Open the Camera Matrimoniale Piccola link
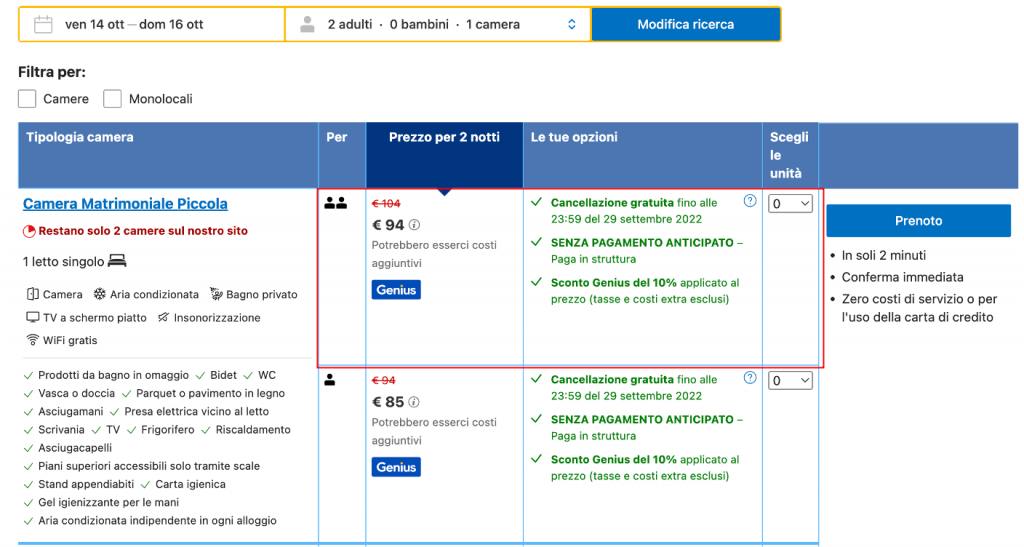Viewport: 1024px width, 547px height. point(125,204)
